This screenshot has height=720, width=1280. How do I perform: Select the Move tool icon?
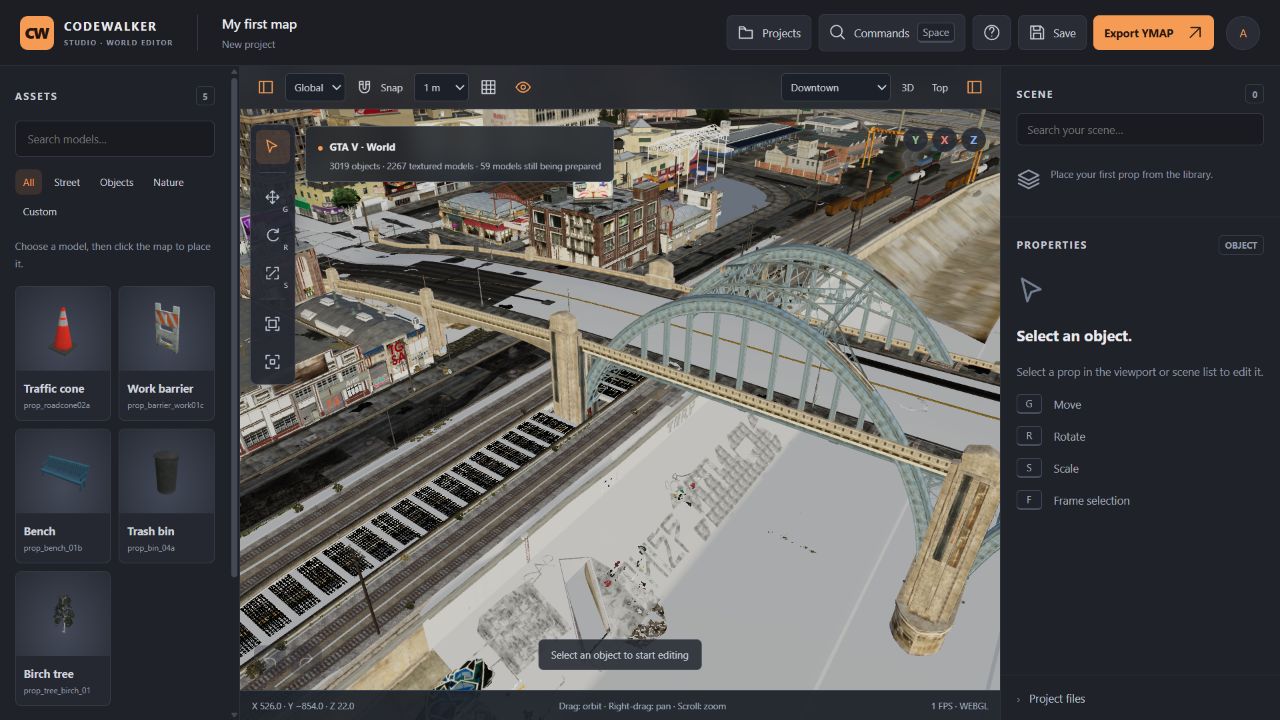point(273,197)
